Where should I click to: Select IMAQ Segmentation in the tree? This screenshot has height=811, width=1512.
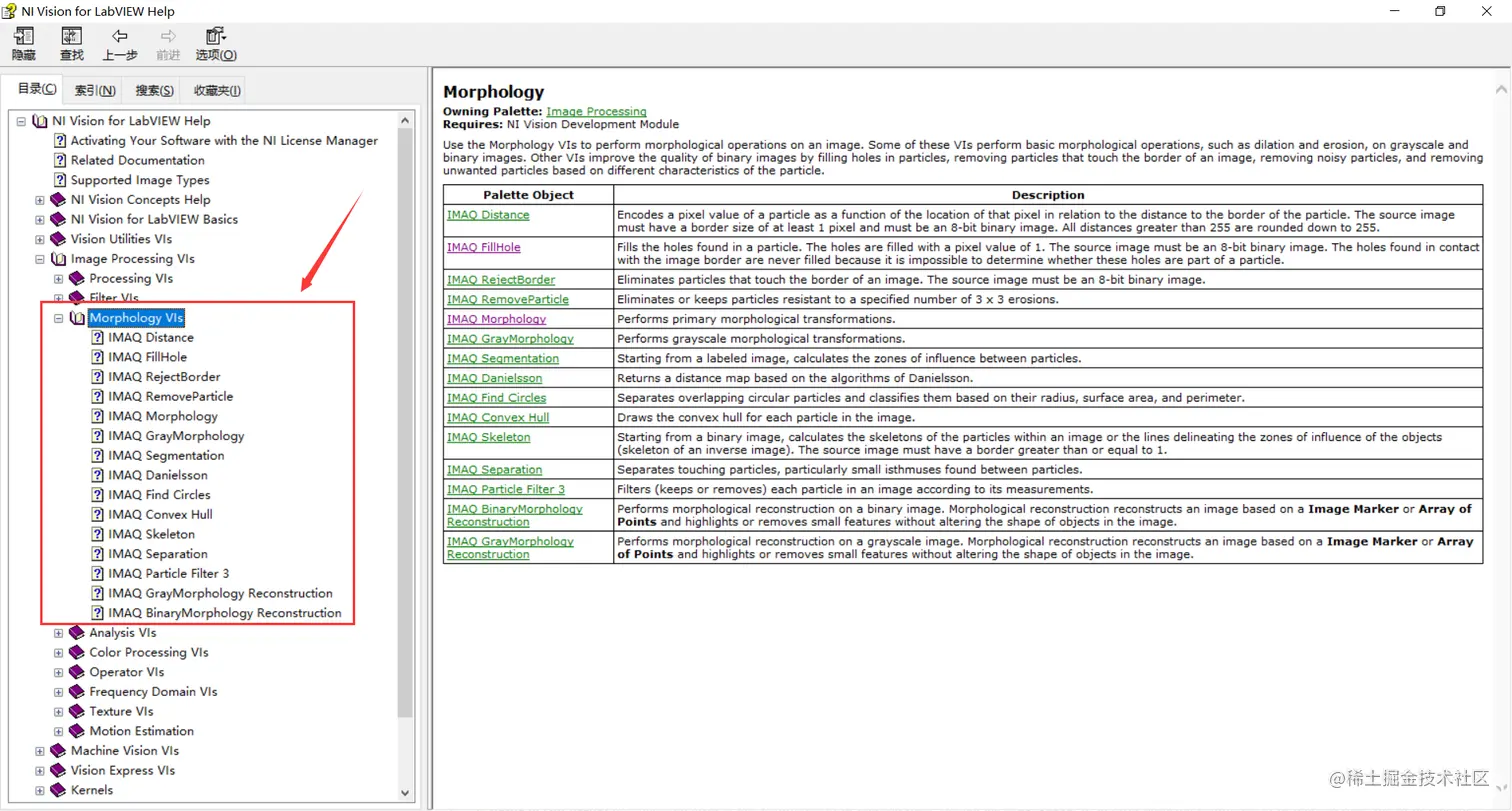pyautogui.click(x=166, y=455)
